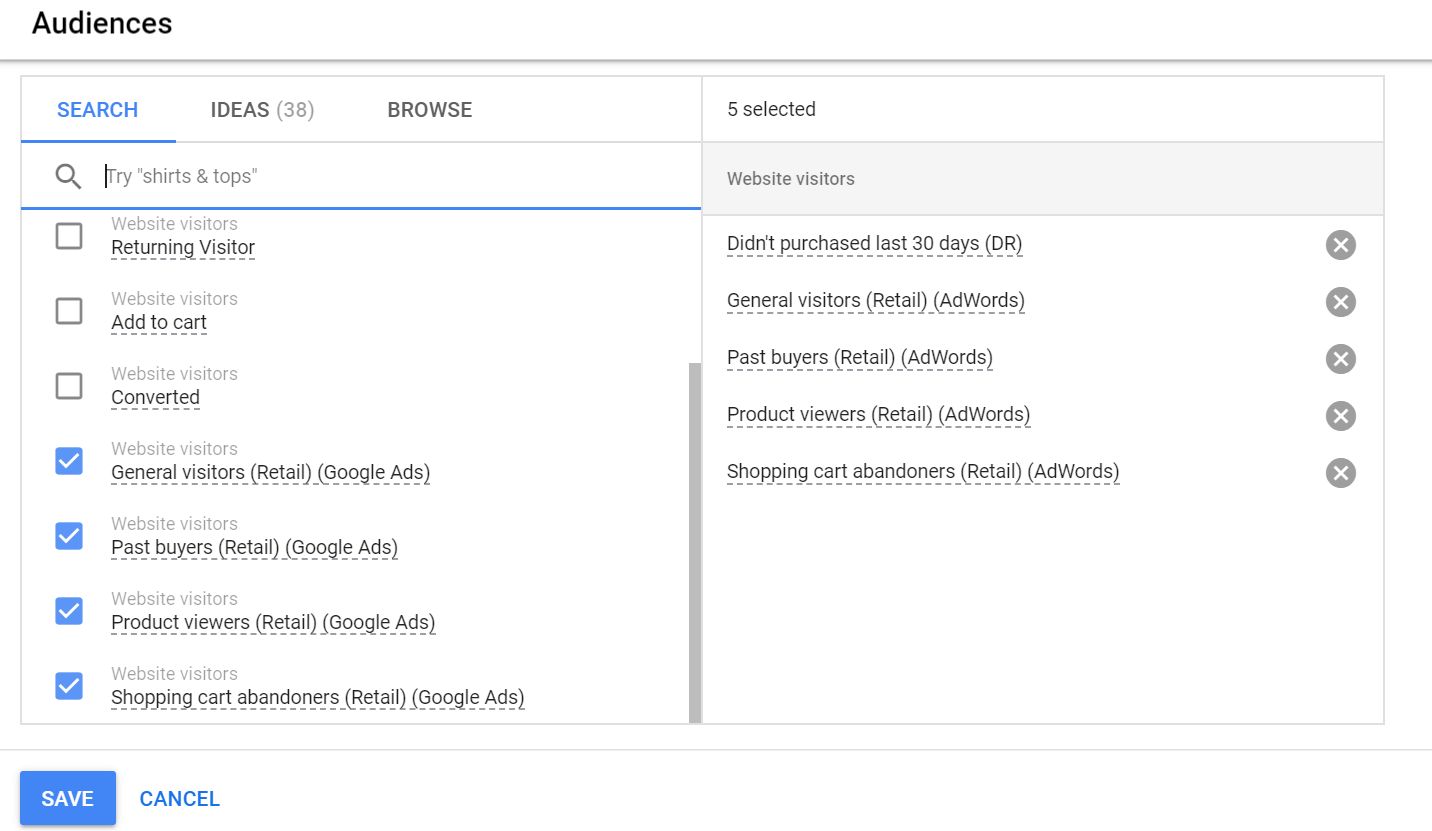Check the Returning Visitor checkbox
The height and width of the screenshot is (831, 1432).
[x=69, y=237]
